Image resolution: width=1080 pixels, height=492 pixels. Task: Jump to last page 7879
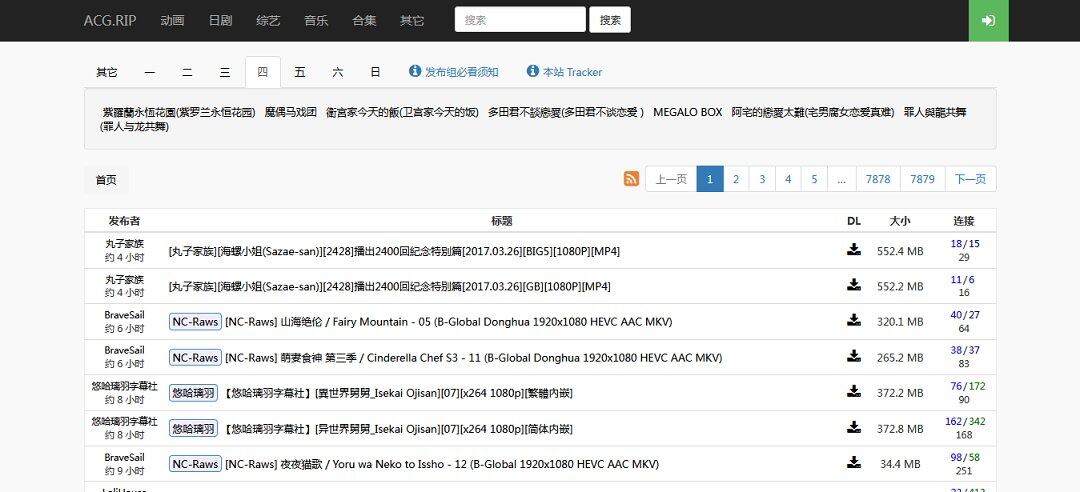coord(922,179)
